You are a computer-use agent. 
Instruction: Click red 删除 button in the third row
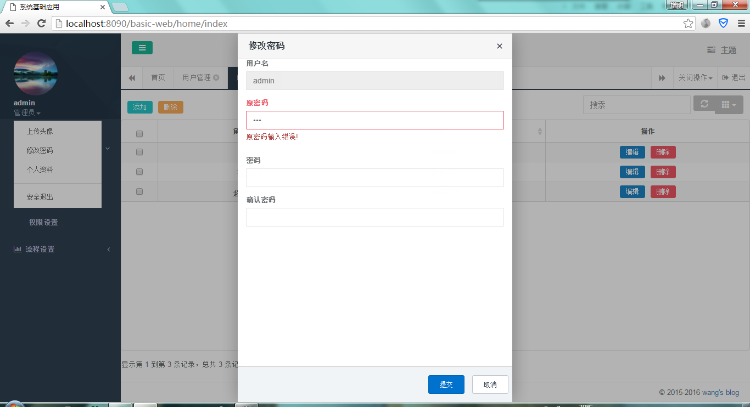(x=663, y=191)
